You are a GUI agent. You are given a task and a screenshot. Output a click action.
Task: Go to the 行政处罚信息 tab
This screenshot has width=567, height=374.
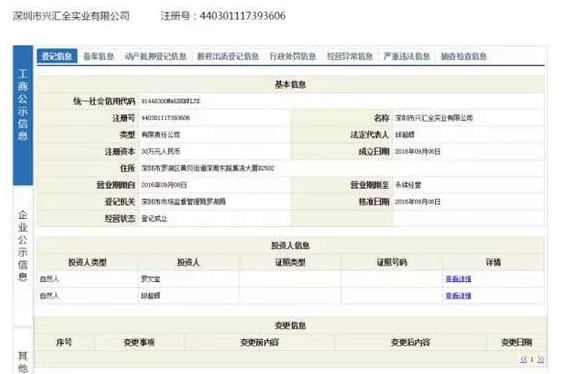click(293, 56)
